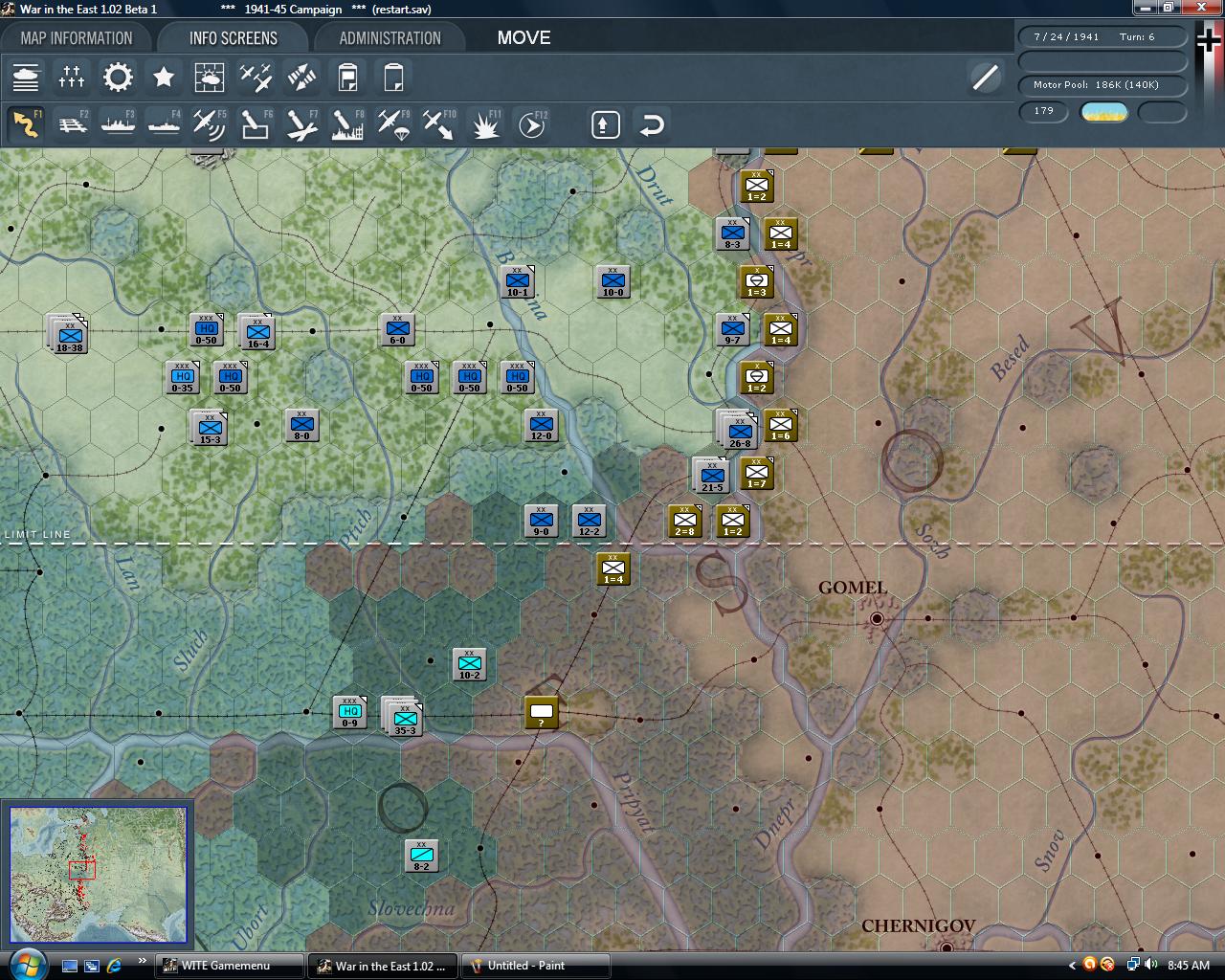Select cyan division 10-2
The width and height of the screenshot is (1225, 980).
pyautogui.click(x=469, y=664)
